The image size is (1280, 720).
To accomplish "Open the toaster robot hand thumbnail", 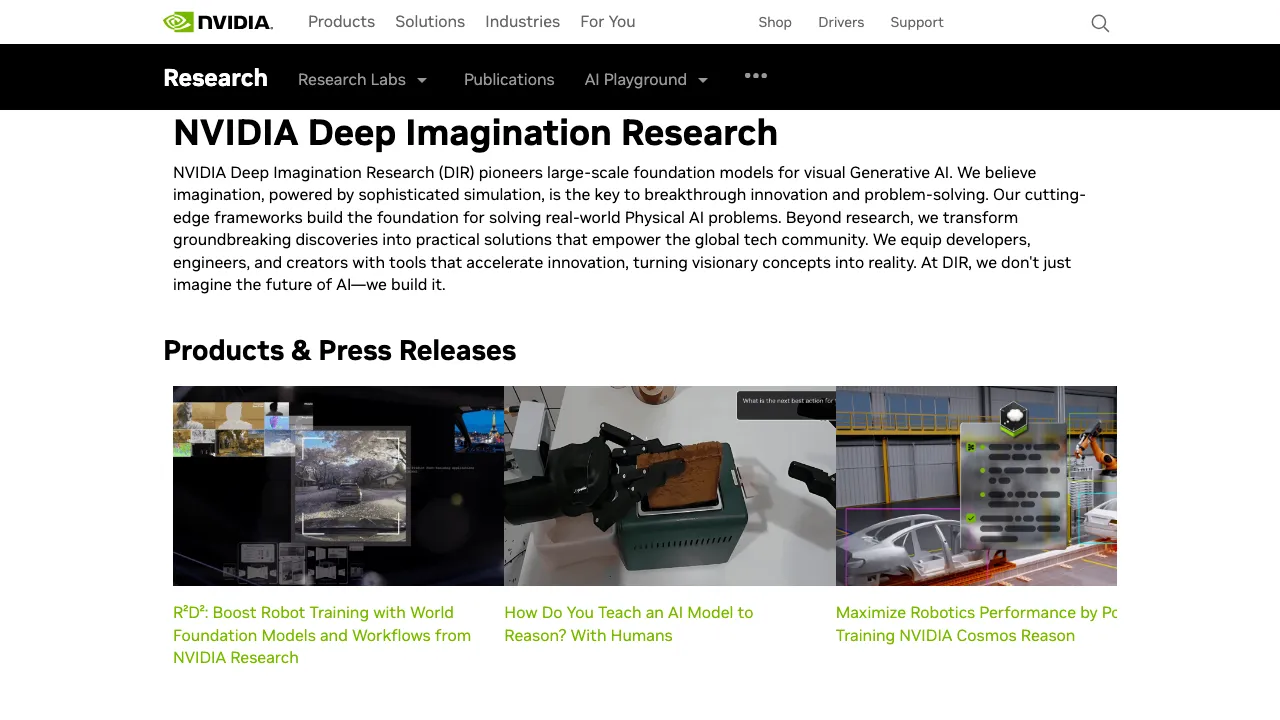I will coord(670,485).
